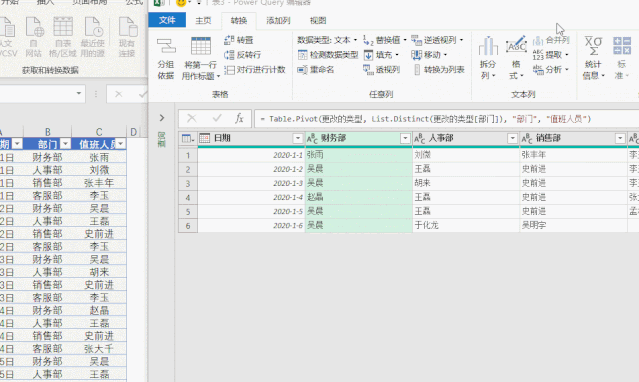Click the 替换值 button
The image size is (639, 382).
(x=381, y=40)
